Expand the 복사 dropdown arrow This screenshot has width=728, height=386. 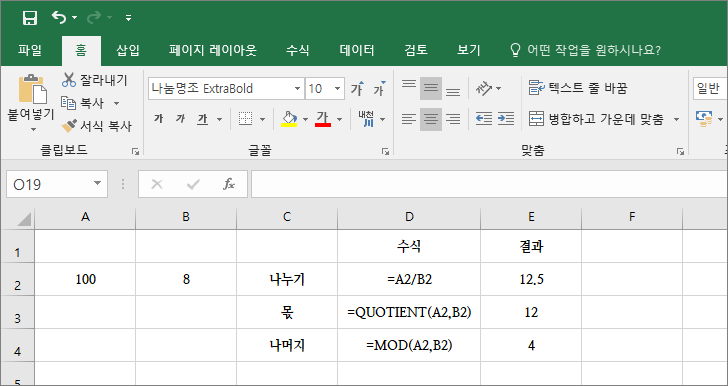[117, 103]
